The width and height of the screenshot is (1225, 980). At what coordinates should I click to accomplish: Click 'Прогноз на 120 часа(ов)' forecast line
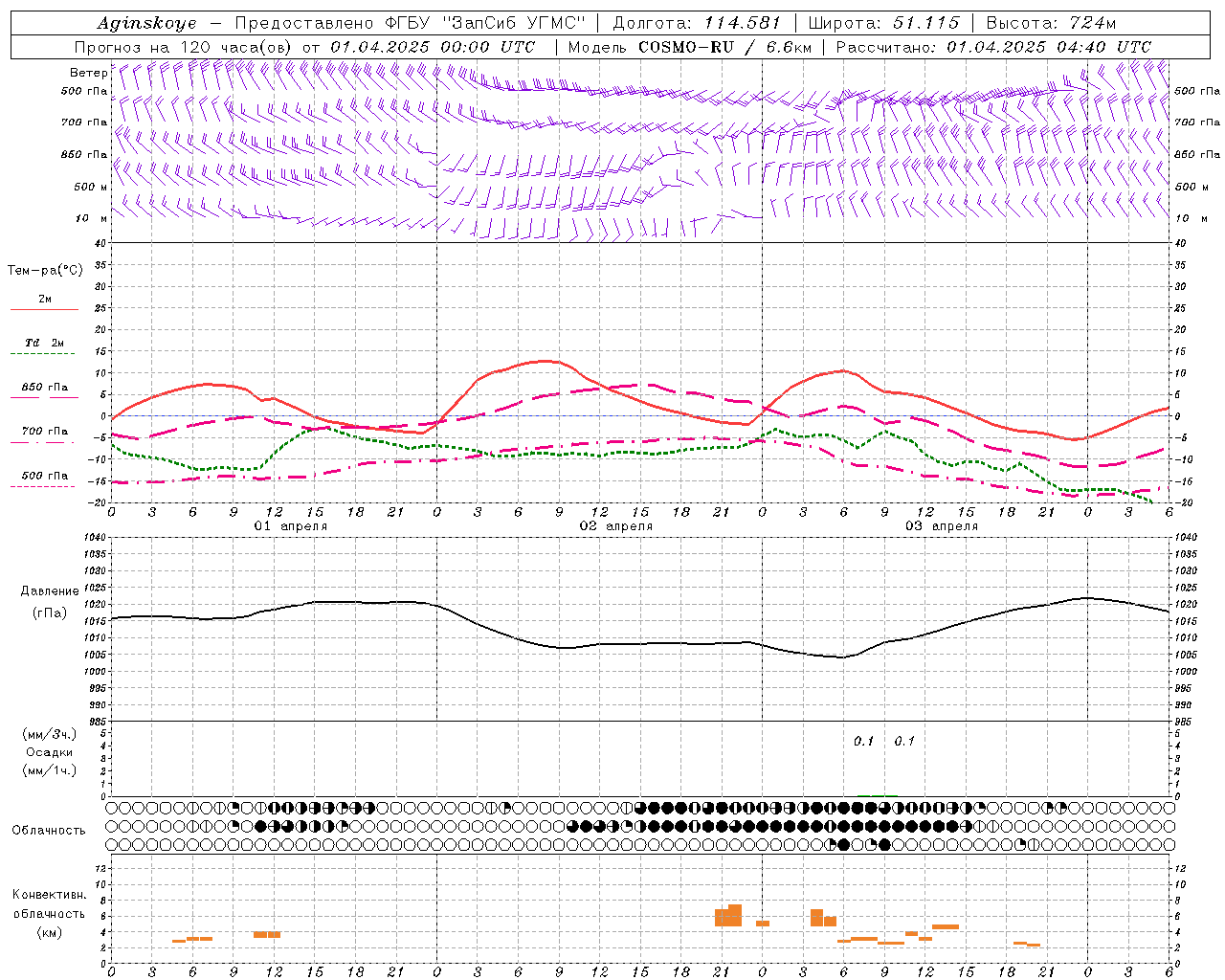pyautogui.click(x=304, y=47)
